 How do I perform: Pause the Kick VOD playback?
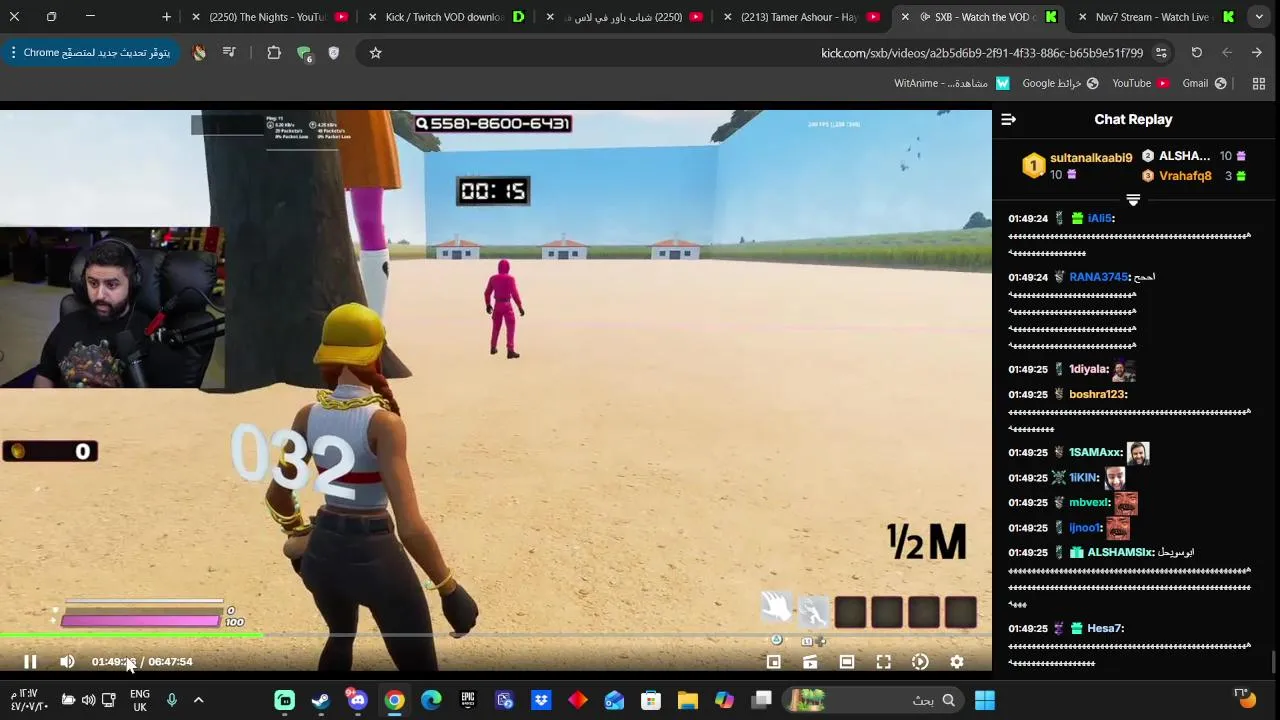point(30,662)
